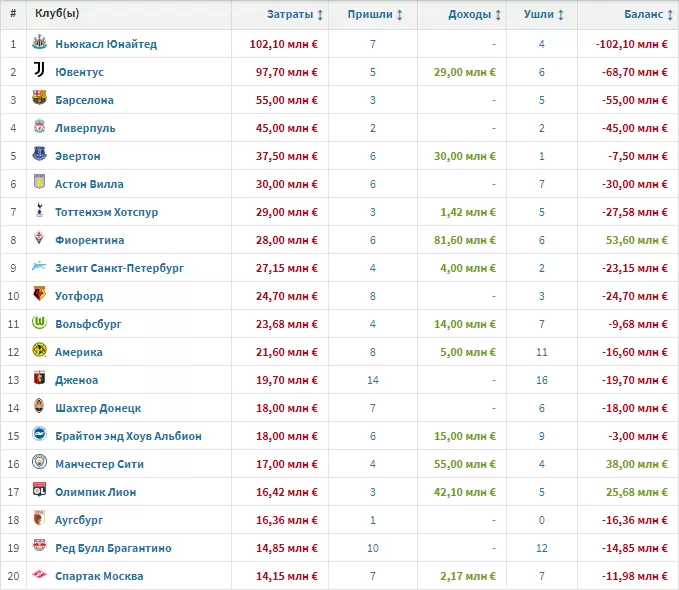Click the Клуб(ы) column header
679x590 pixels.
pos(57,13)
